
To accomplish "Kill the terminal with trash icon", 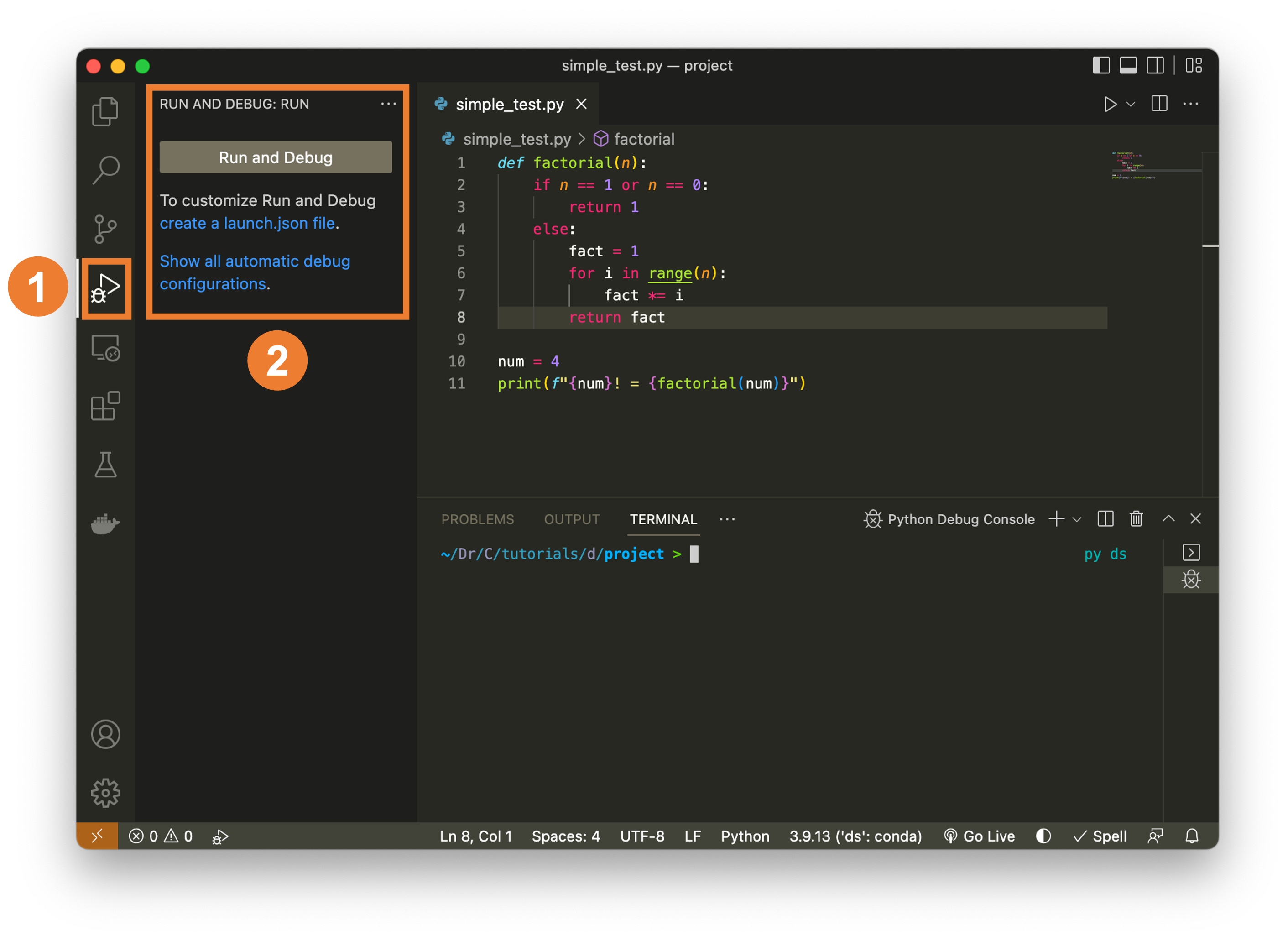I will (1136, 519).
